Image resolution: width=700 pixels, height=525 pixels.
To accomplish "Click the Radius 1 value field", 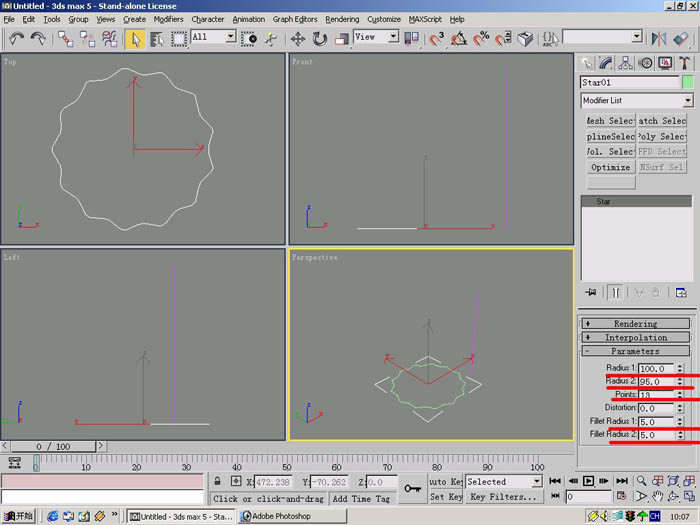I will point(656,368).
